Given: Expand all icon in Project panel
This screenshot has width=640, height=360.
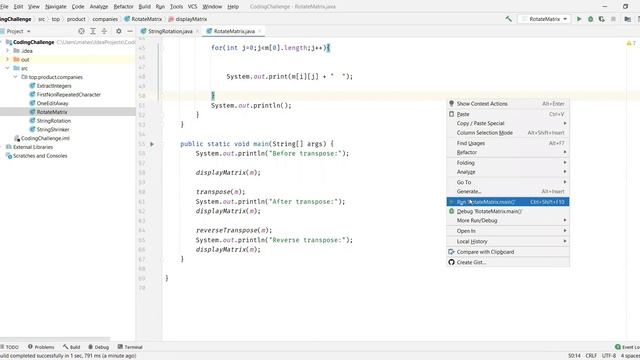Looking at the screenshot, I should click(x=93, y=31).
